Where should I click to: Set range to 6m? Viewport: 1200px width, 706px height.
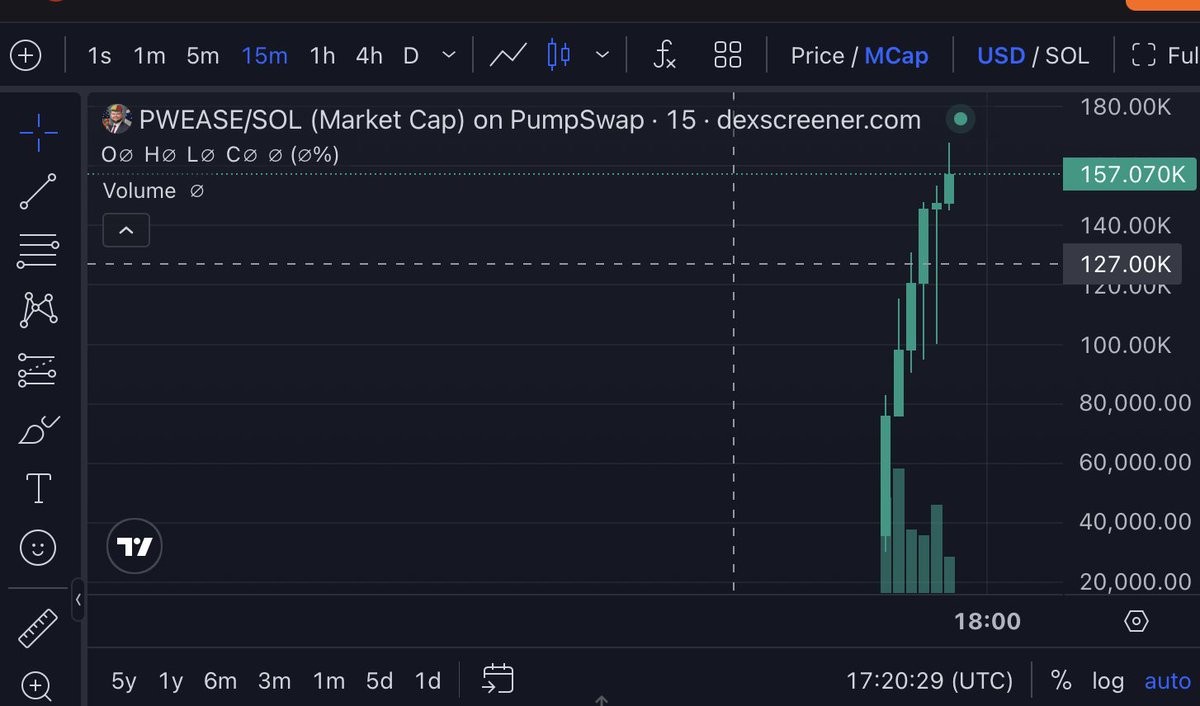pyautogui.click(x=220, y=681)
